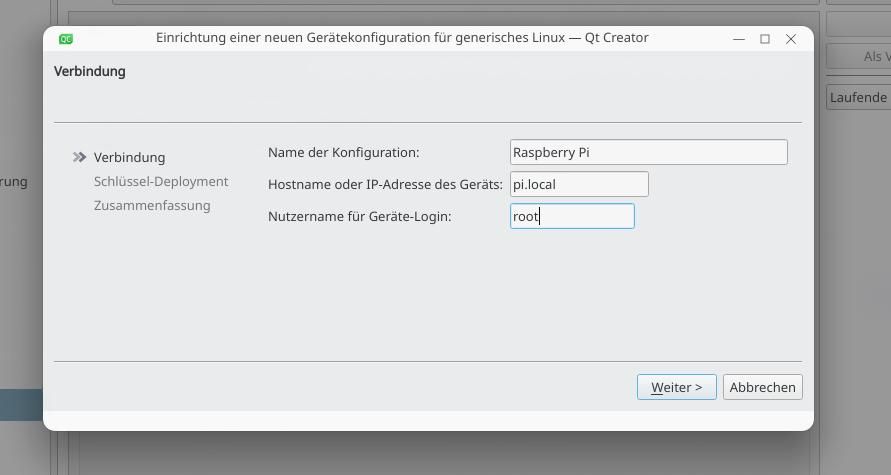Image resolution: width=891 pixels, height=475 pixels.
Task: Click the Verbindung page heading
Action: (90, 72)
